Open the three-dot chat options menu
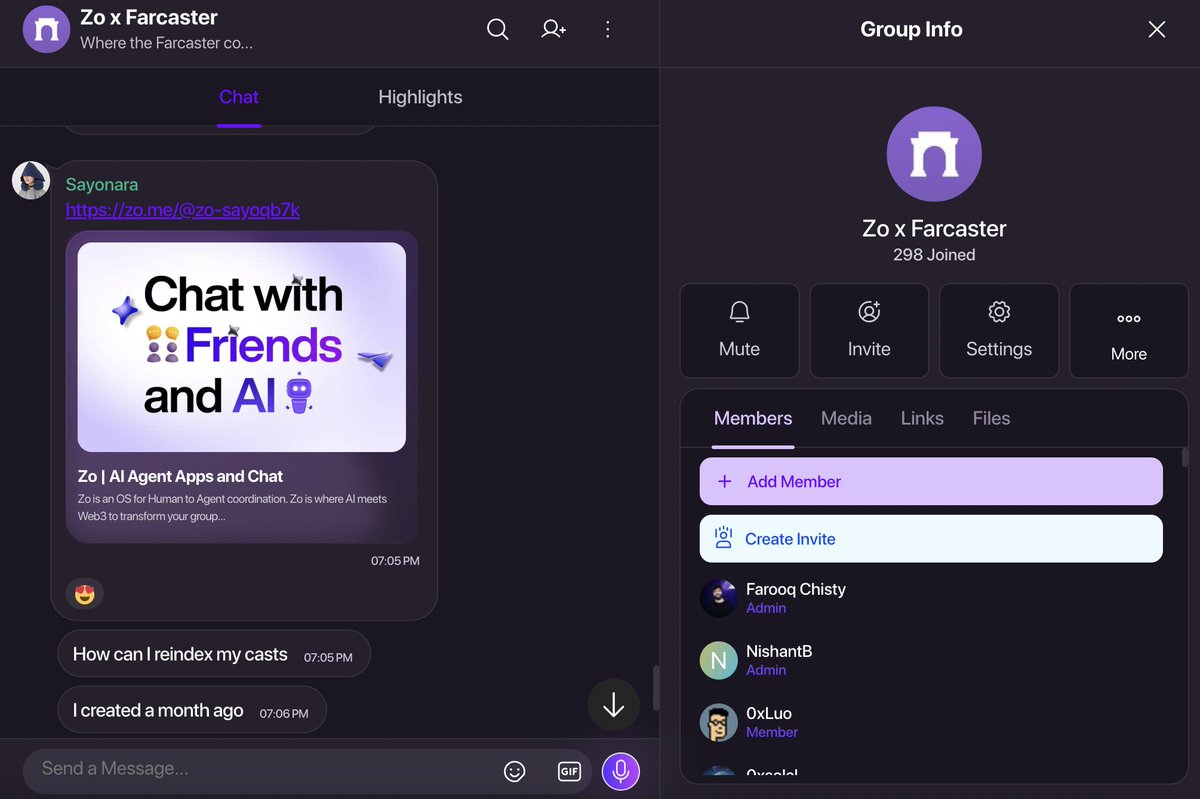 coord(608,29)
